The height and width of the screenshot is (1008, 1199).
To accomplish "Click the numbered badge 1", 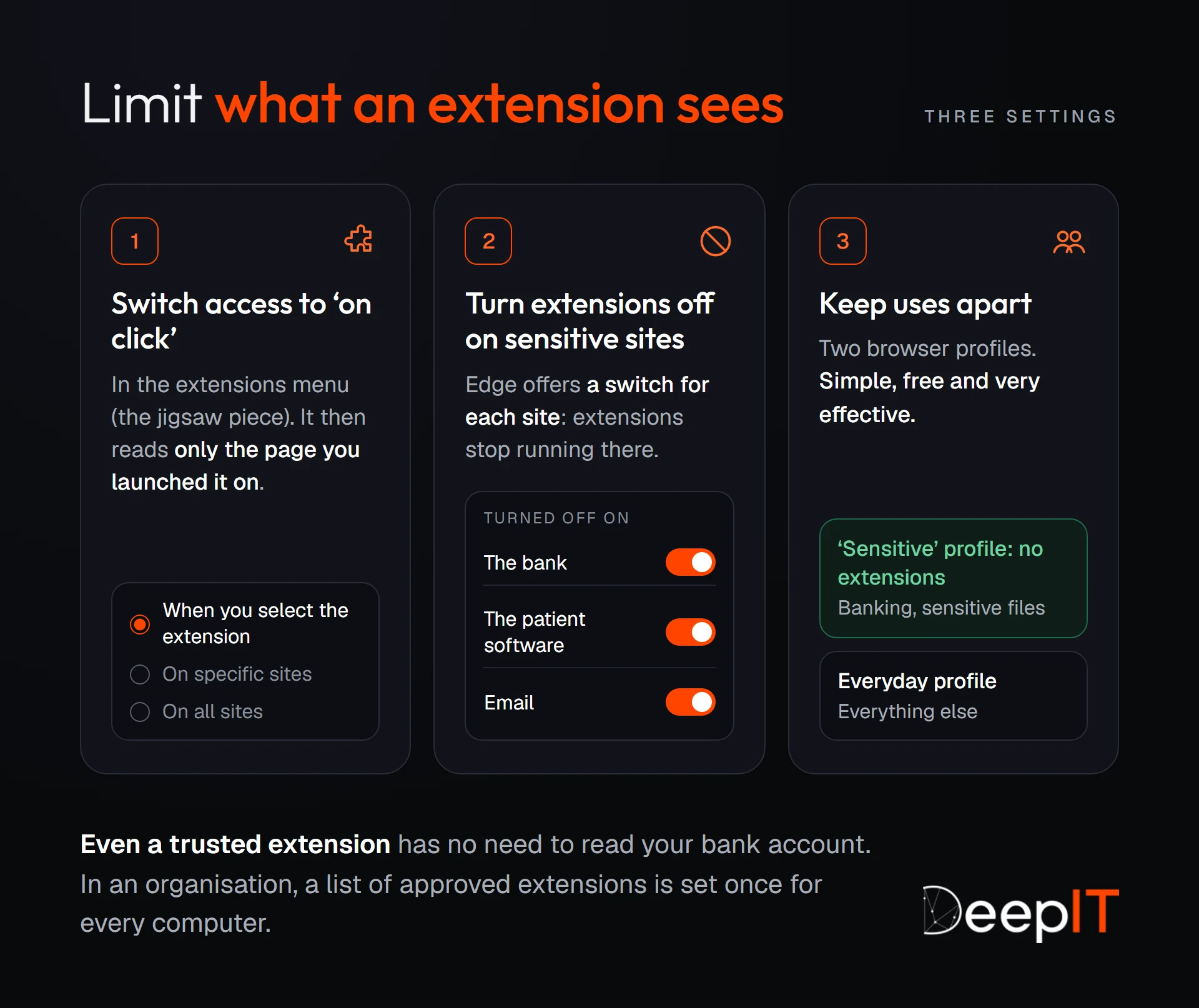I will (x=135, y=241).
